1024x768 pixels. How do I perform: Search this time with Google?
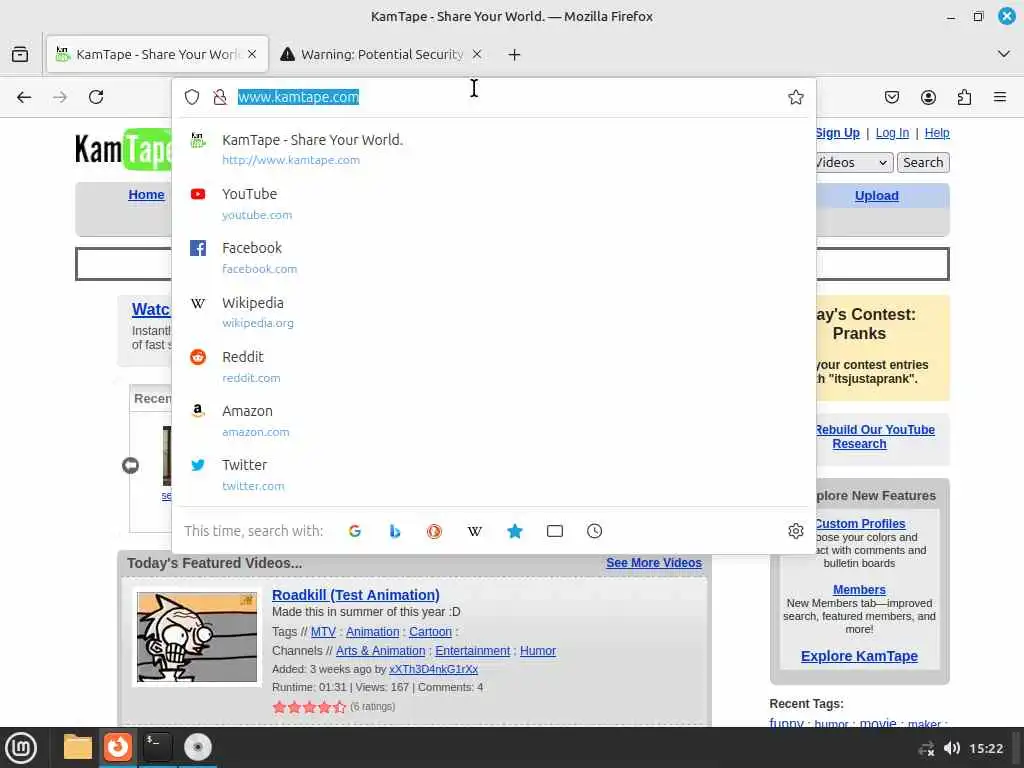click(355, 531)
